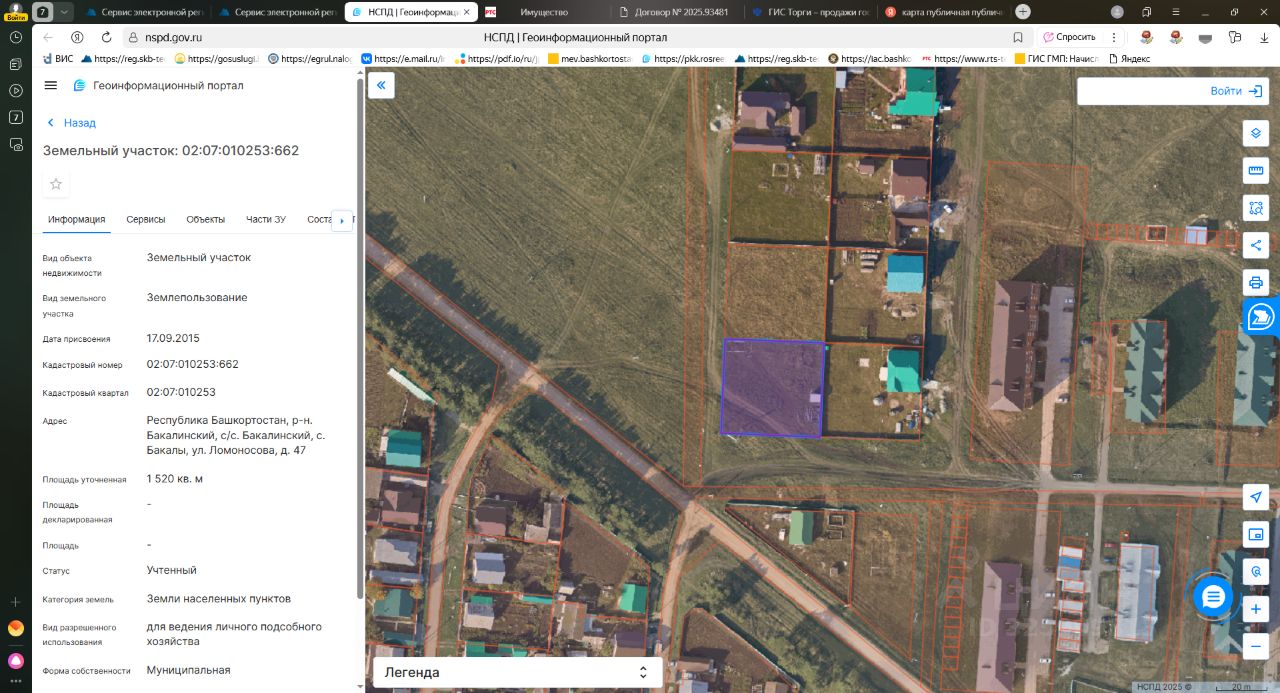
Task: Switch to the Части ЗУ tab
Action: tap(266, 219)
